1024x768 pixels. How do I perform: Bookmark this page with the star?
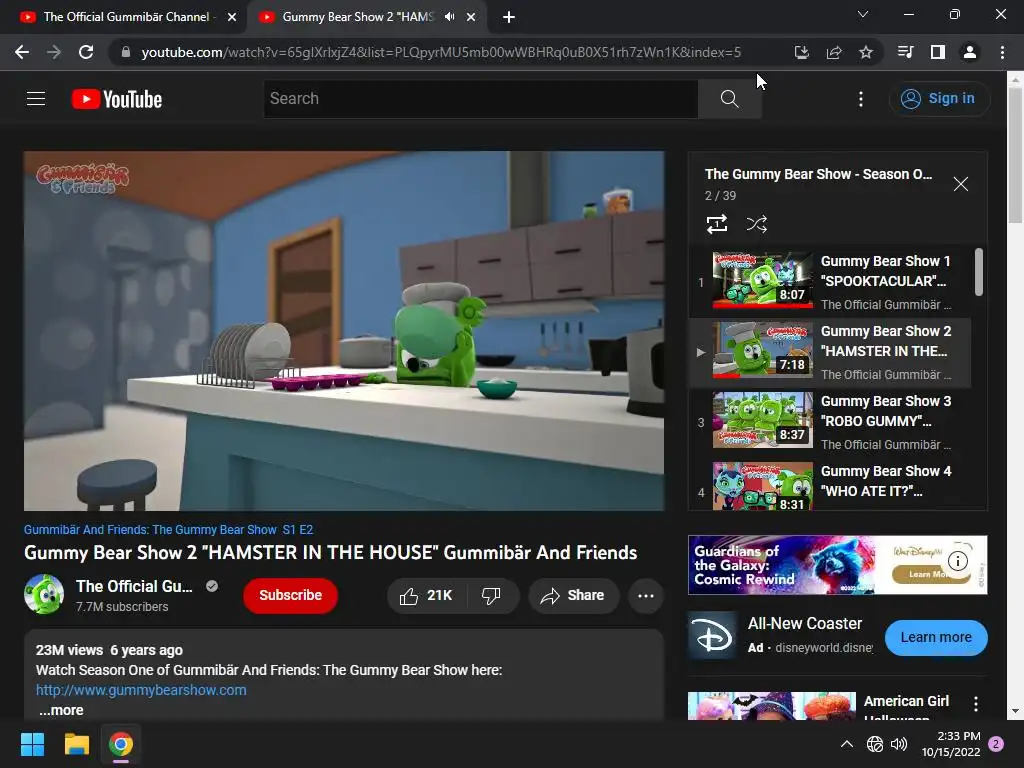coord(866,52)
